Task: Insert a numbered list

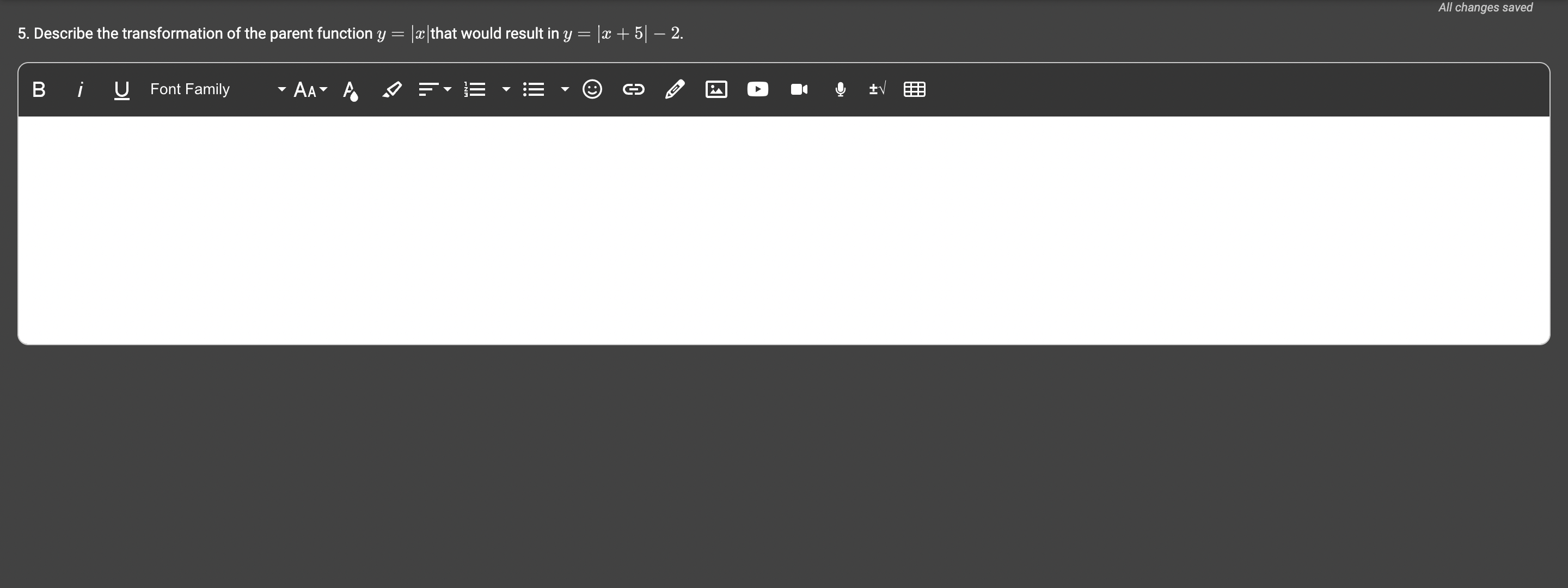Action: pyautogui.click(x=475, y=89)
